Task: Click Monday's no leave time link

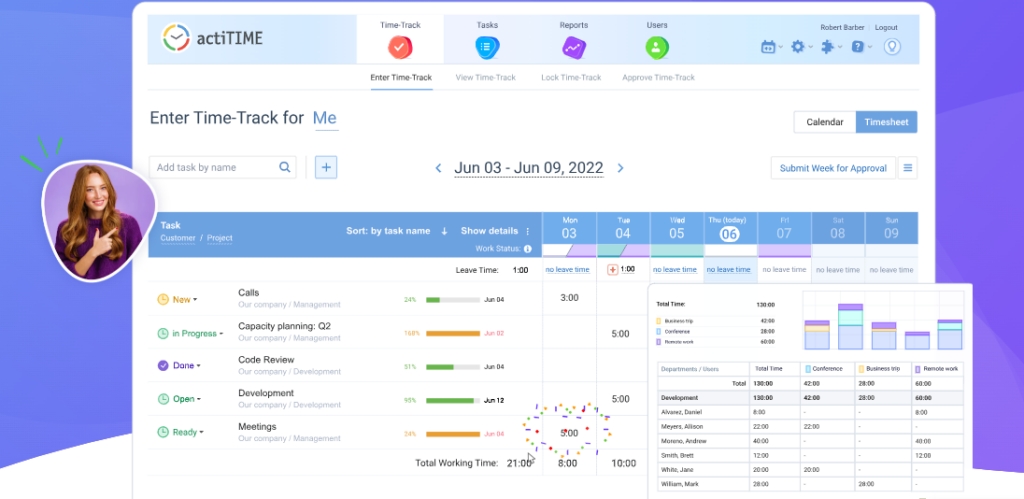Action: point(568,270)
